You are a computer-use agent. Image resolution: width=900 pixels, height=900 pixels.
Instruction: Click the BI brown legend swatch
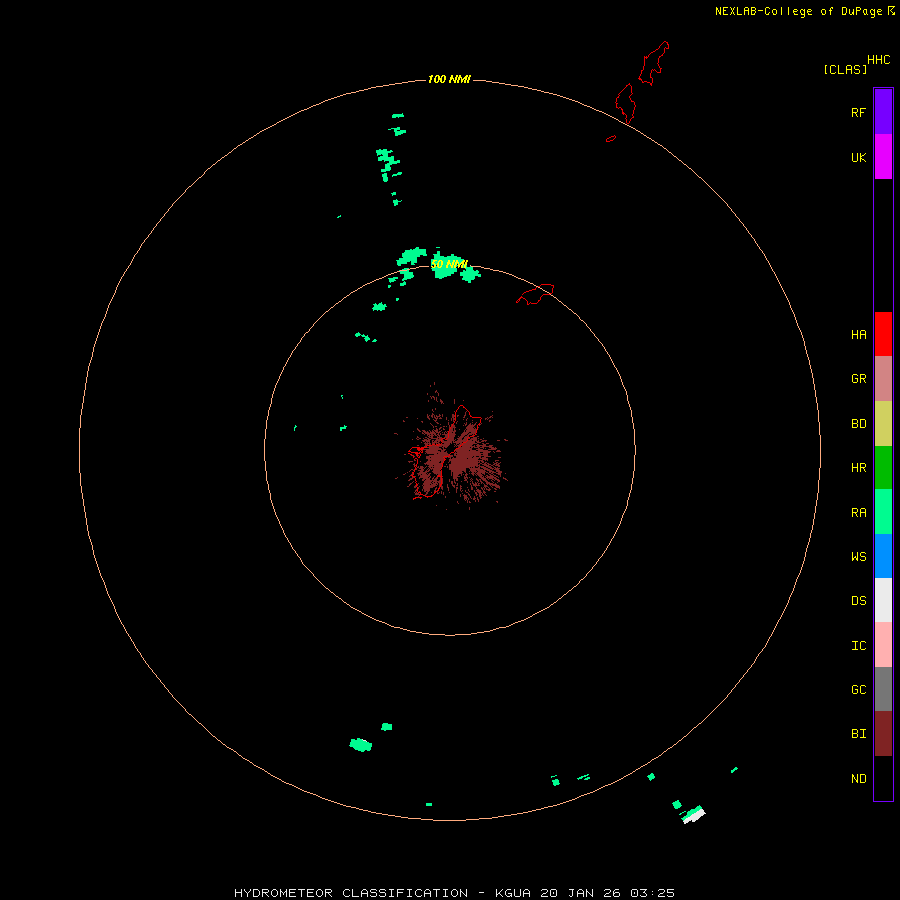click(883, 734)
